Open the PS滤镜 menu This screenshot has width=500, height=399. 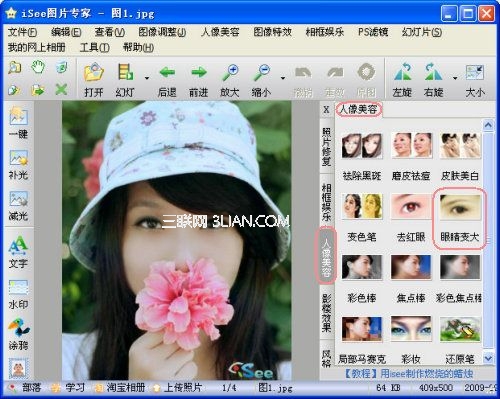coord(373,32)
